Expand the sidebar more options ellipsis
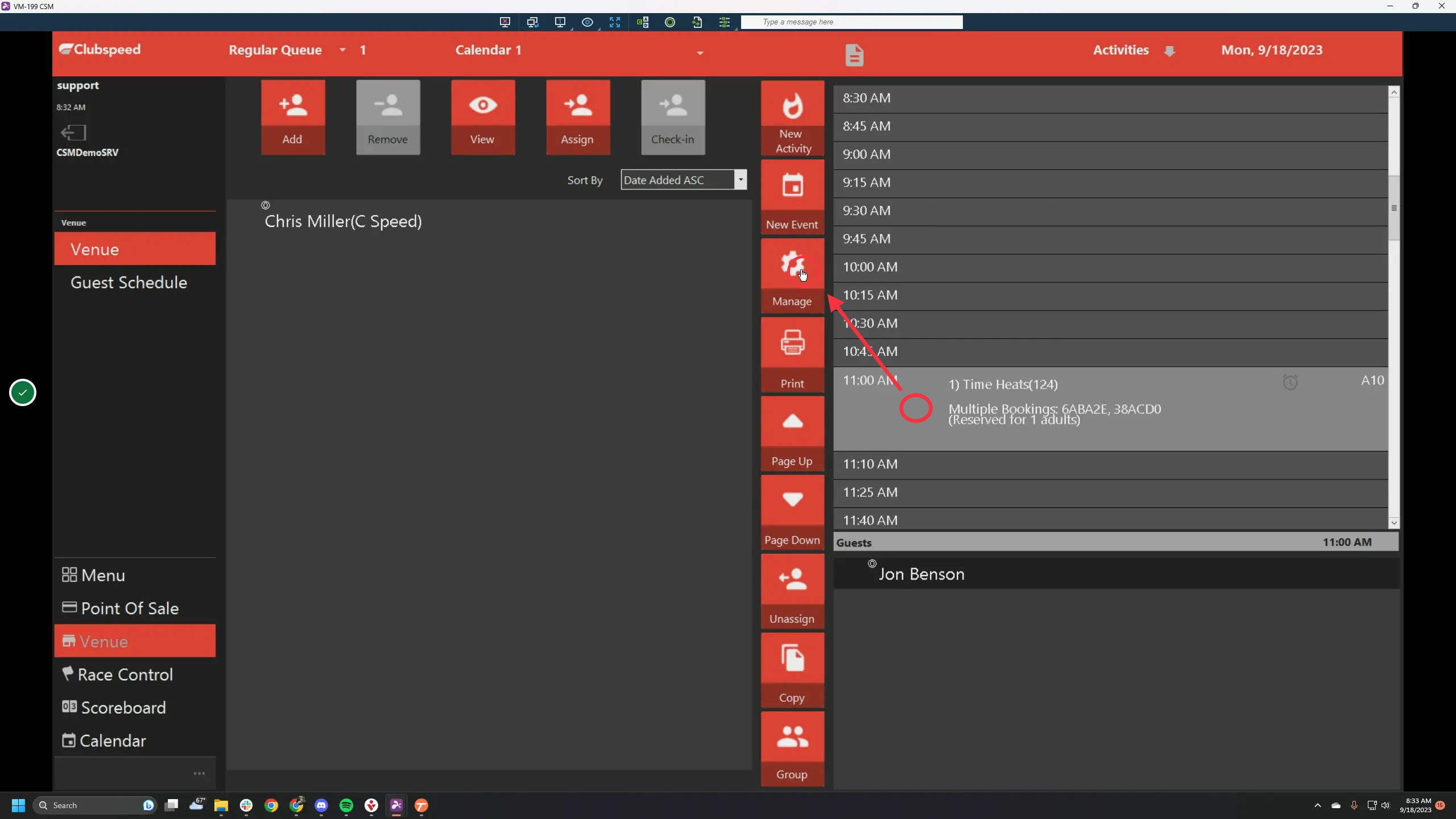Screen dimensions: 1456x819 tap(199, 773)
